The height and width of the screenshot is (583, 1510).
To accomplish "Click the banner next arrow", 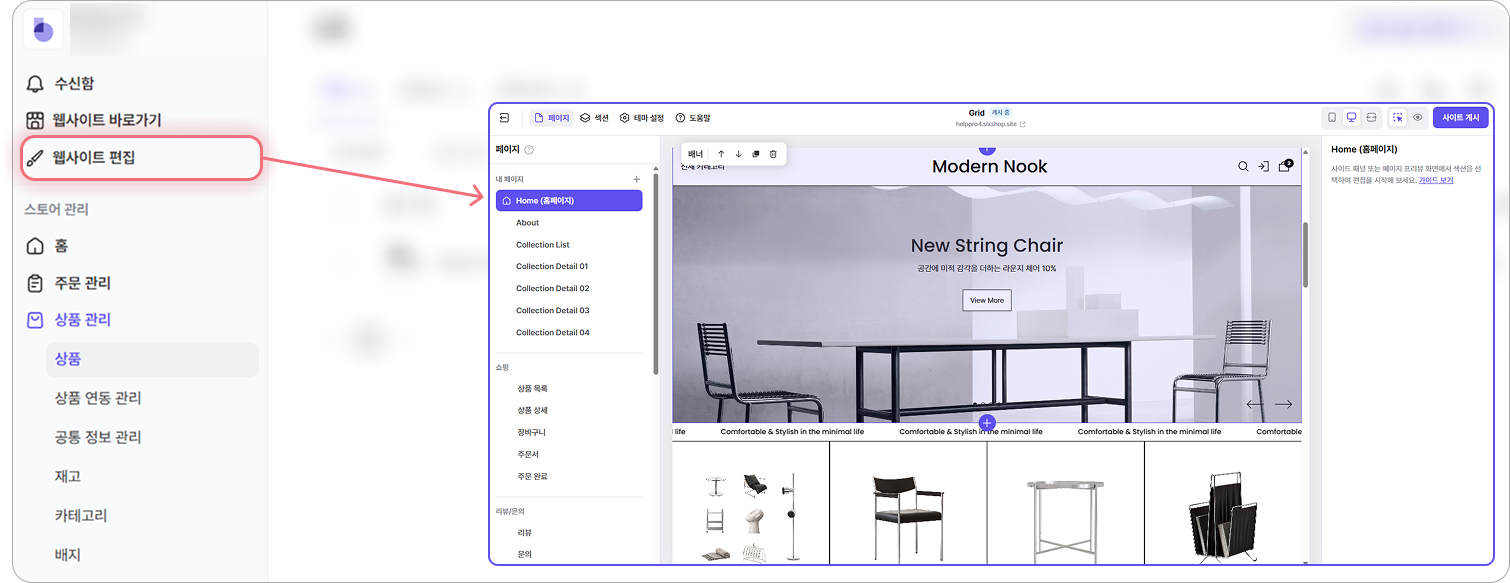I will [1283, 404].
